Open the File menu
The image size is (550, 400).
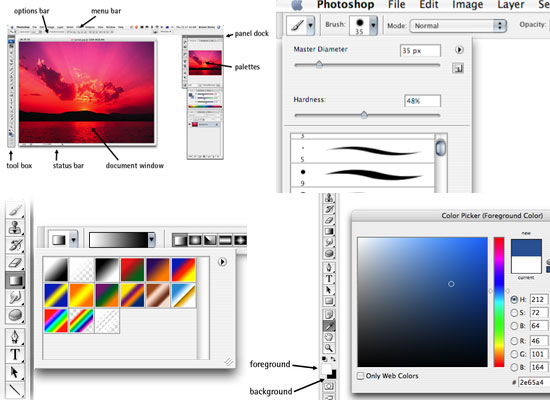click(x=397, y=5)
